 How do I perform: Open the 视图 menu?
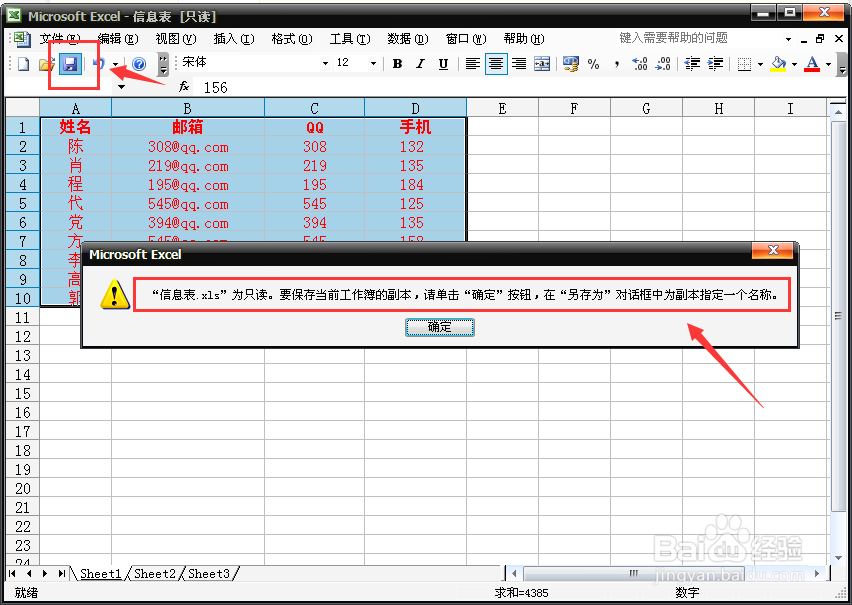(176, 39)
